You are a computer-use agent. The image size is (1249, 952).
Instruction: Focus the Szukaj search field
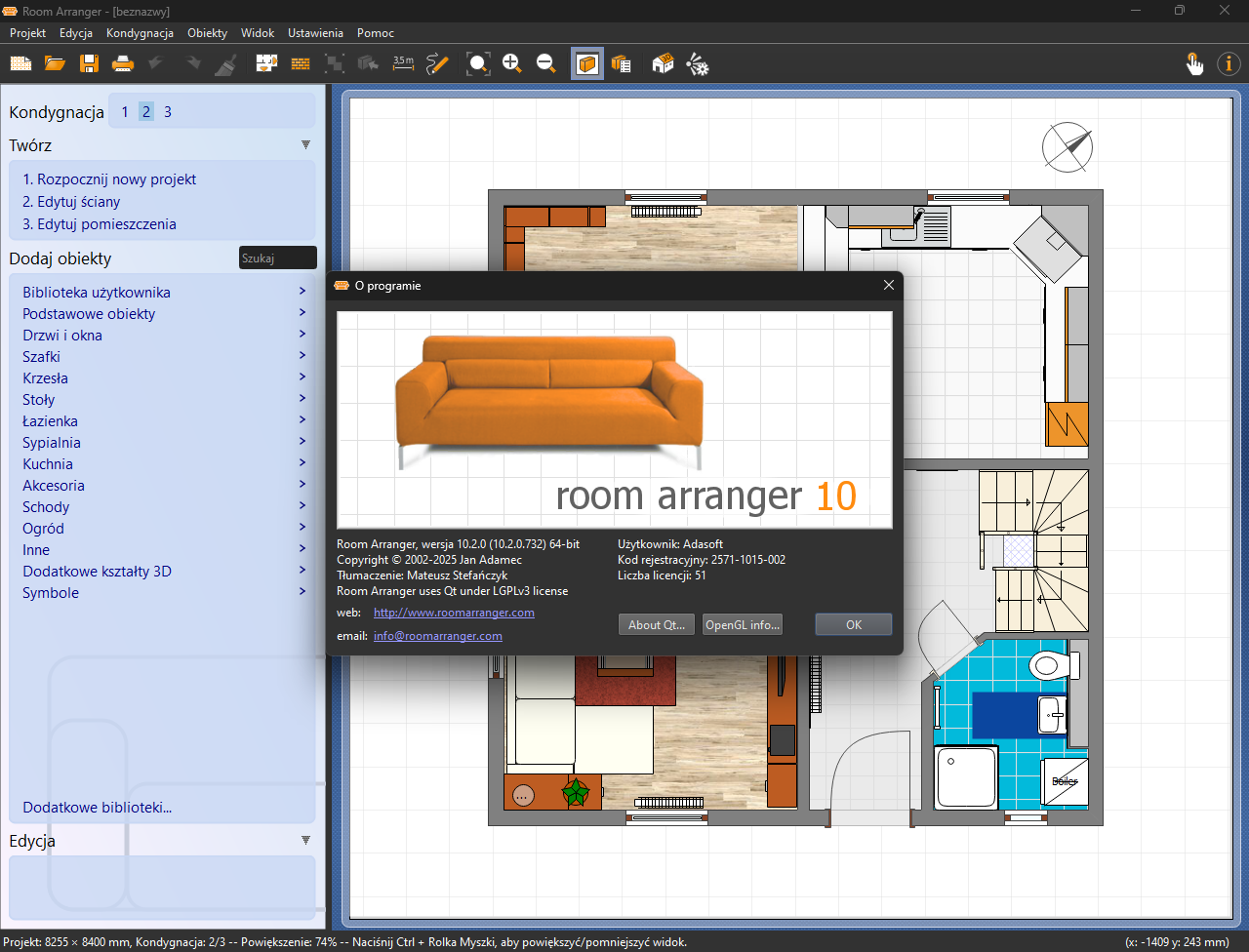pyautogui.click(x=278, y=258)
